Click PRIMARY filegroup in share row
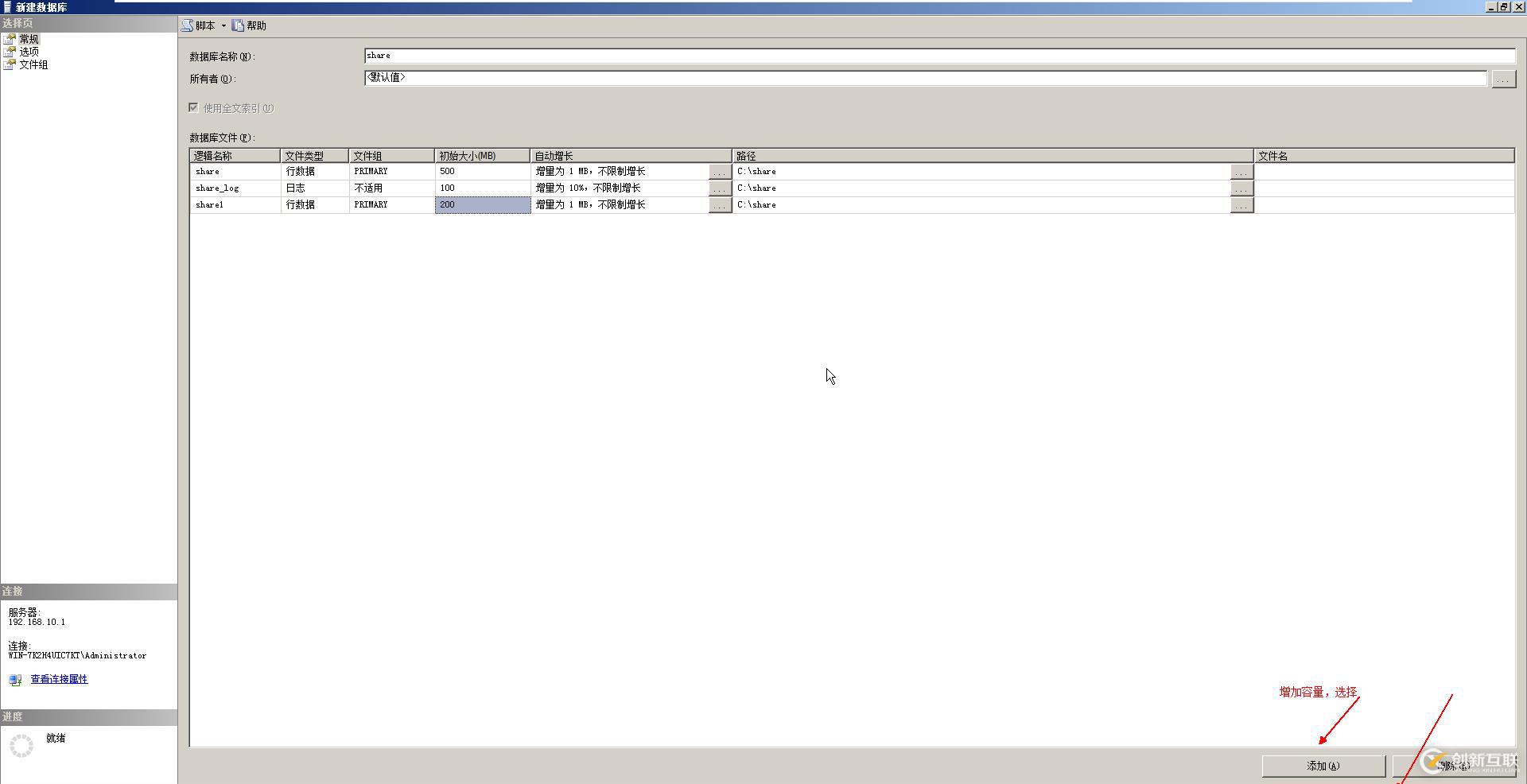The width and height of the screenshot is (1527, 784). tap(392, 172)
